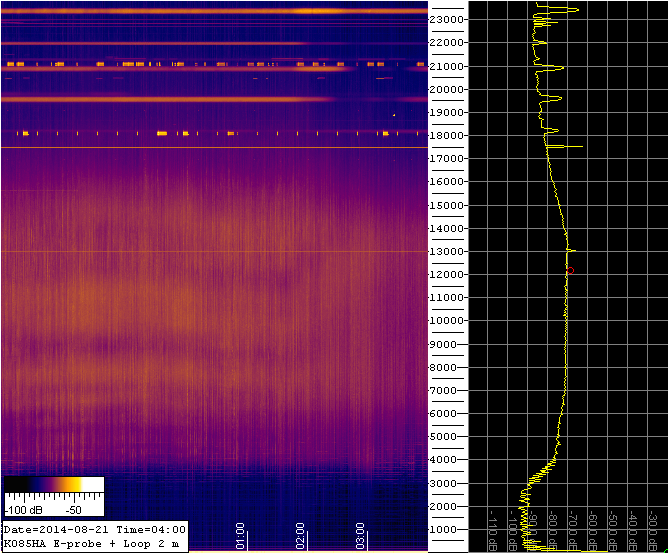Click the 02:00 time marker
This screenshot has height=554, width=669.
pyautogui.click(x=300, y=535)
